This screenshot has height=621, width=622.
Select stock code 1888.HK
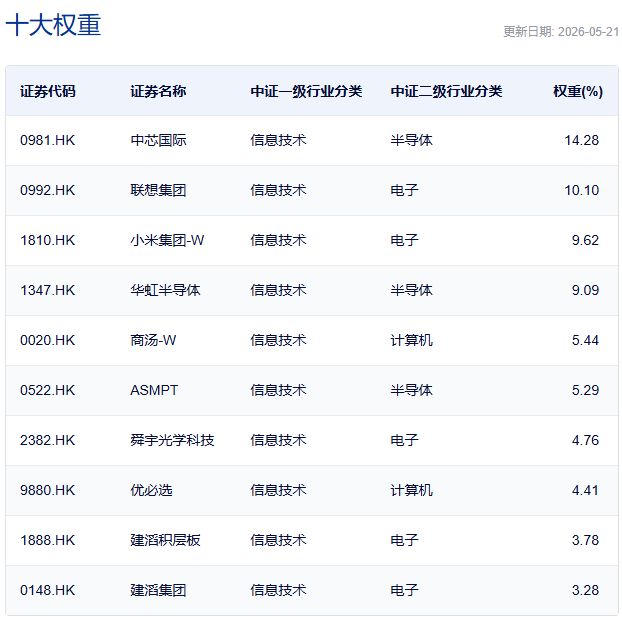[x=48, y=540]
